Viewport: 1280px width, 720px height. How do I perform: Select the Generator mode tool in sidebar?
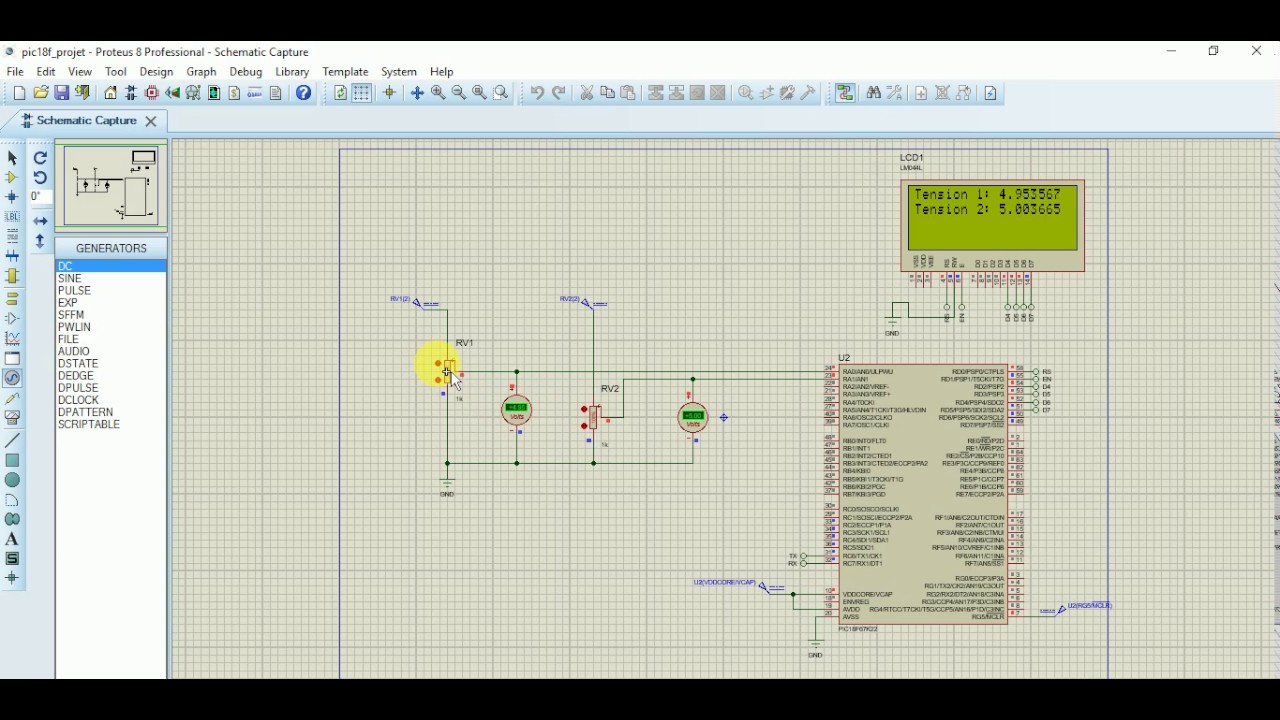[12, 378]
